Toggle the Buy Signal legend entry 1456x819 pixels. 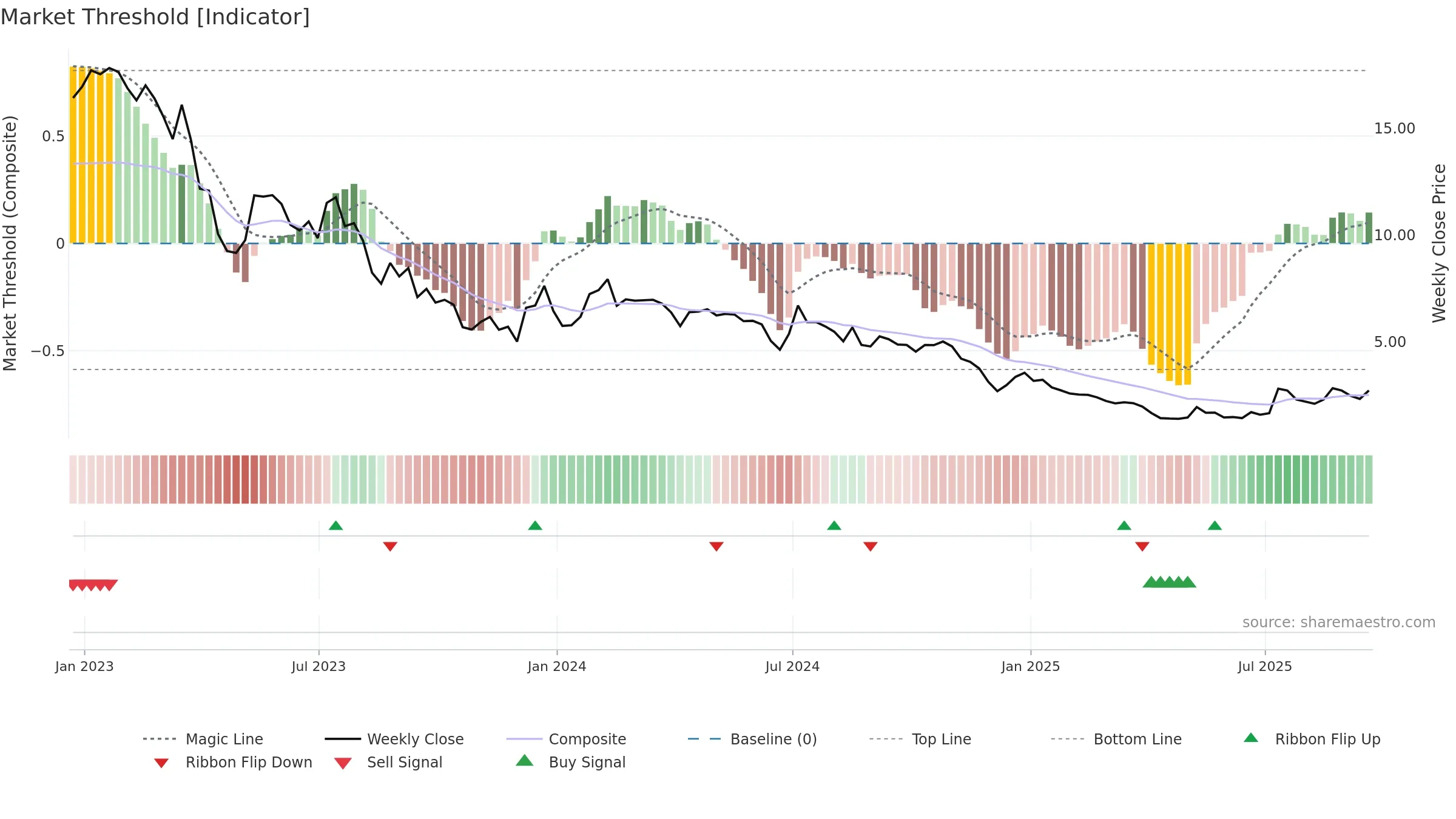click(x=570, y=762)
